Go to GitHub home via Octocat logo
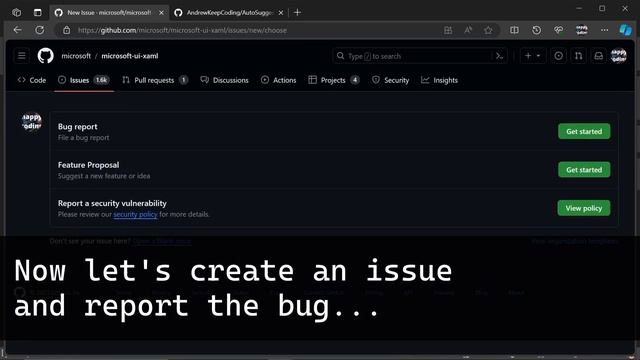Image resolution: width=640 pixels, height=360 pixels. pos(45,56)
